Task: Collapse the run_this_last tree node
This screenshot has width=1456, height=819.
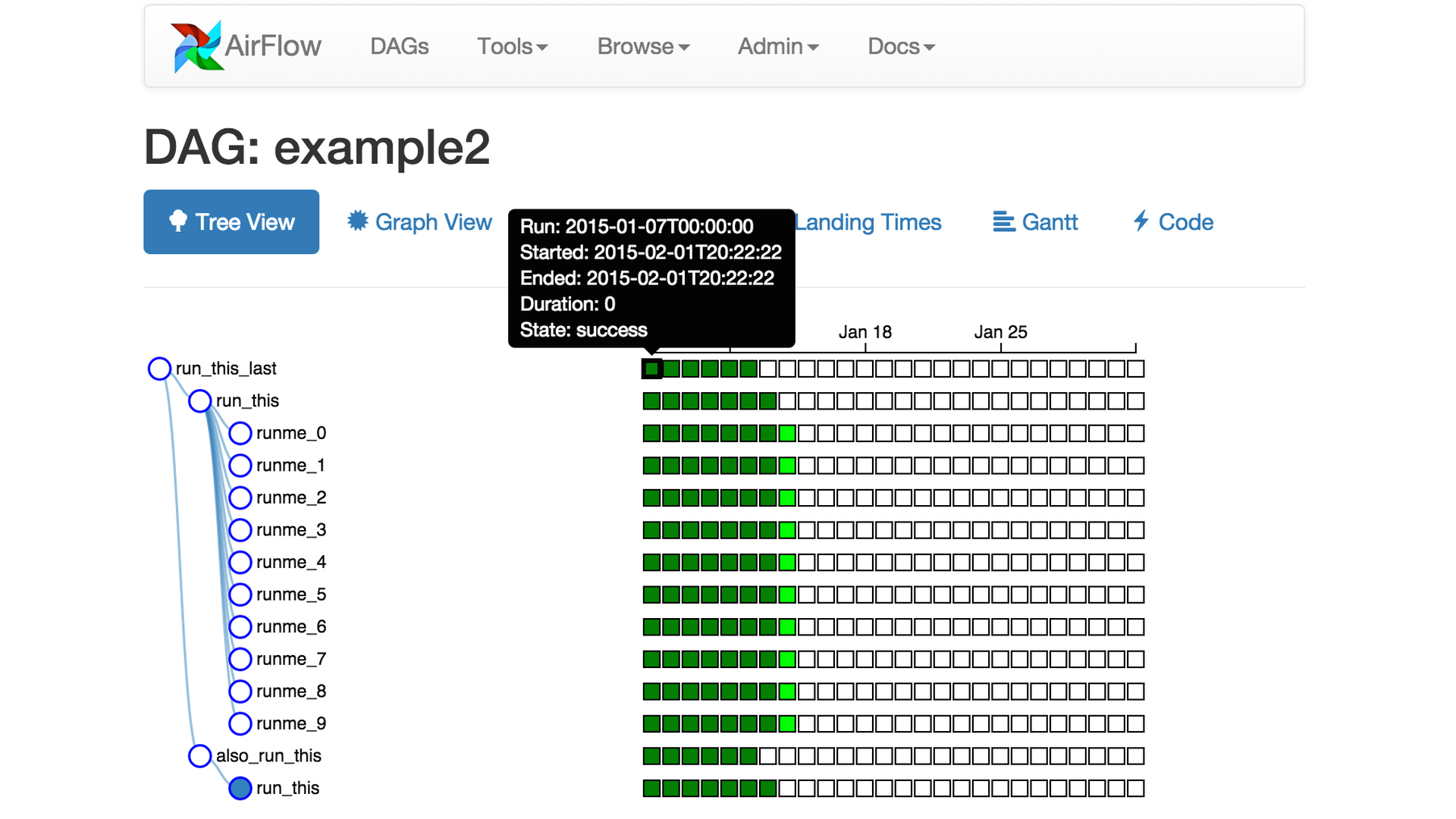Action: (x=159, y=369)
